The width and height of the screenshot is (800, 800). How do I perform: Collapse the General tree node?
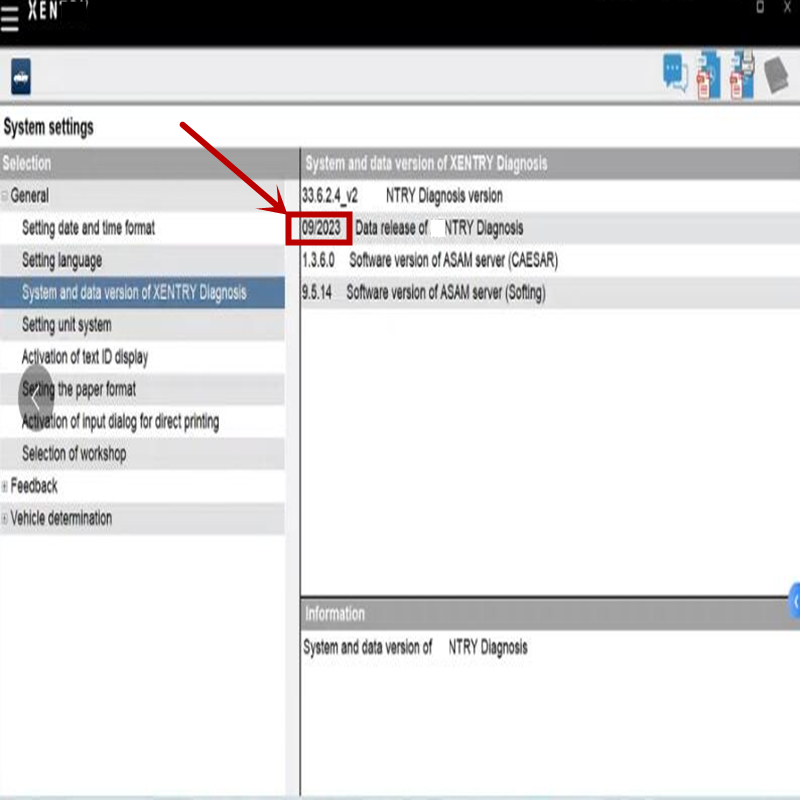click(x=5, y=195)
